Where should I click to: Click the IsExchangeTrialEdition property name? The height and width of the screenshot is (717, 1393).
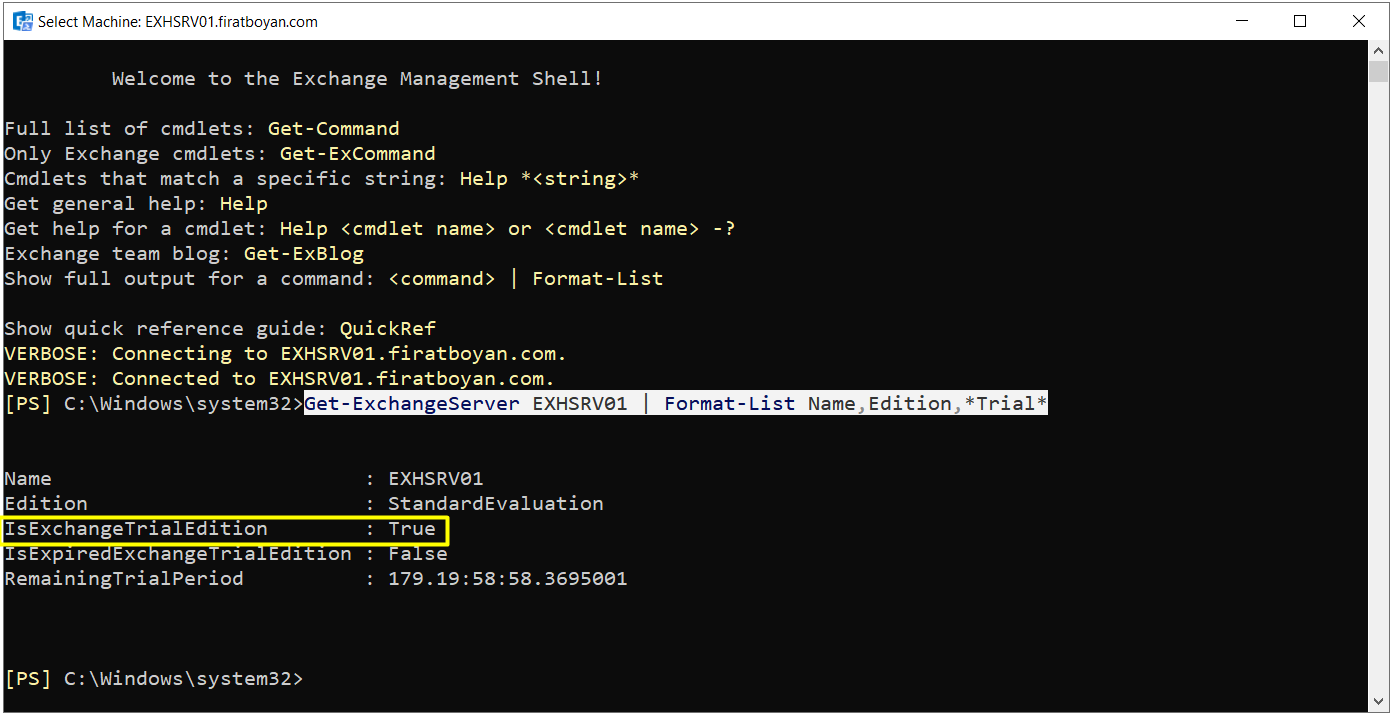click(x=136, y=529)
